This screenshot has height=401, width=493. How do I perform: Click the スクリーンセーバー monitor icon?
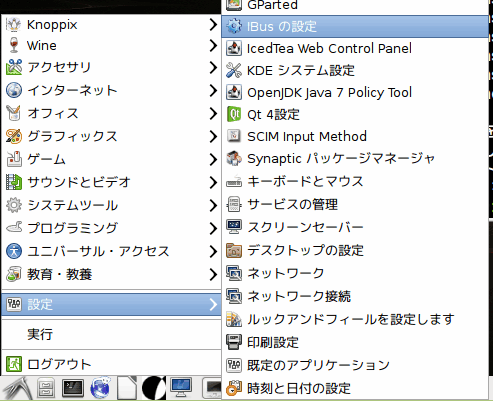[x=234, y=227]
